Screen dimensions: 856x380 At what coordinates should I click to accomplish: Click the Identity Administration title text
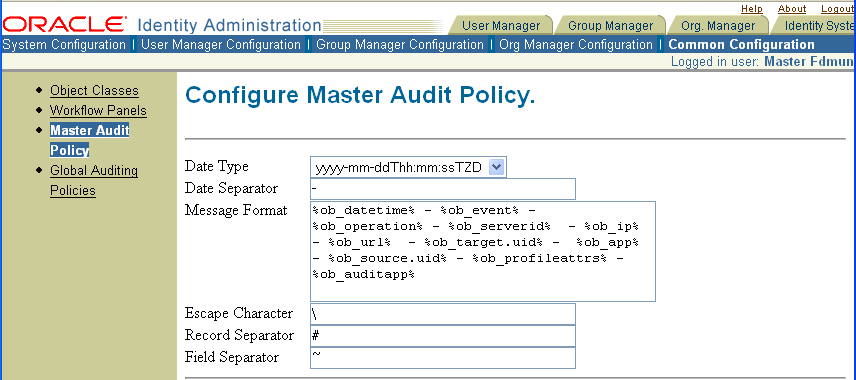click(x=229, y=25)
